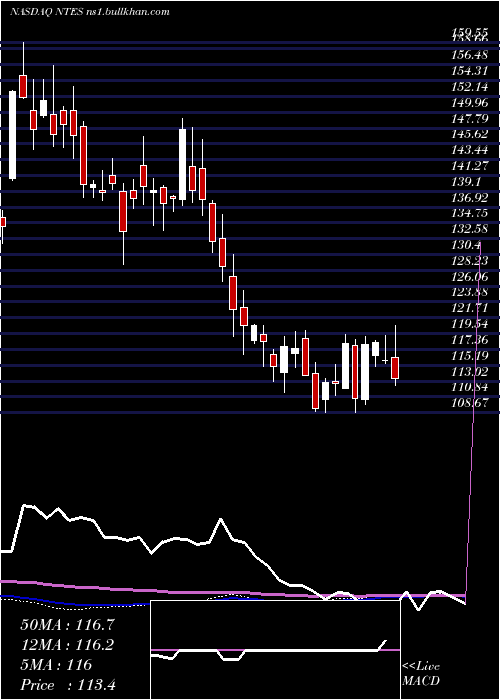This screenshot has height=700, width=500.
Task: Click the 152.14 price axis label
Action: point(471,87)
